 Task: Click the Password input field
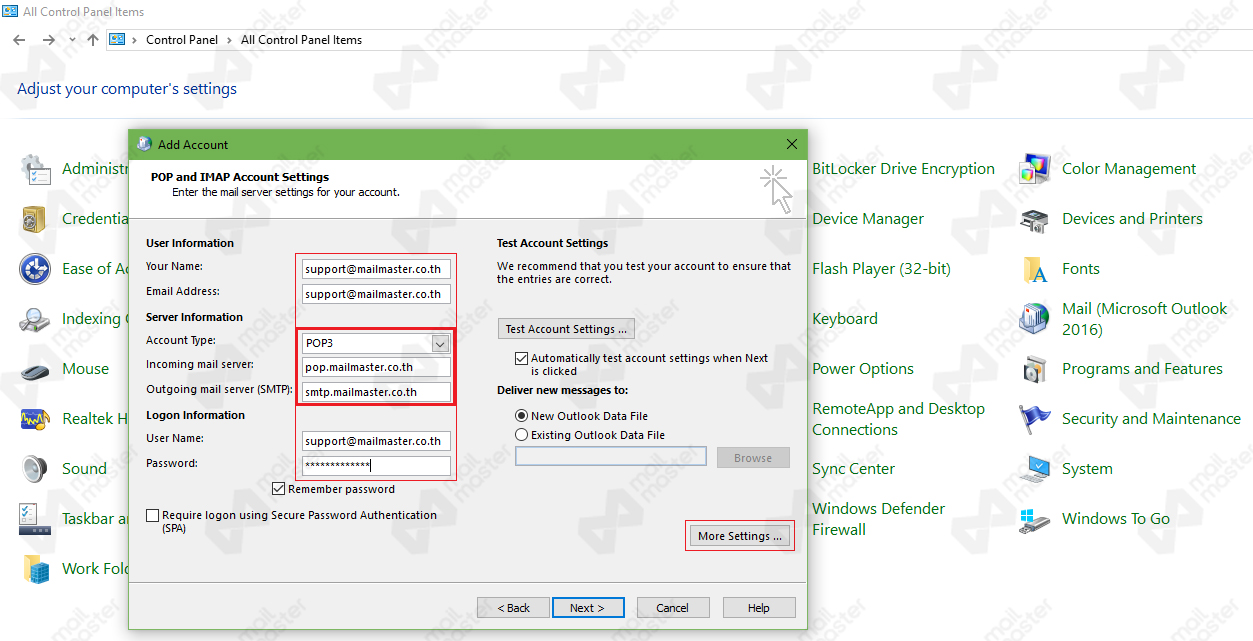click(377, 466)
